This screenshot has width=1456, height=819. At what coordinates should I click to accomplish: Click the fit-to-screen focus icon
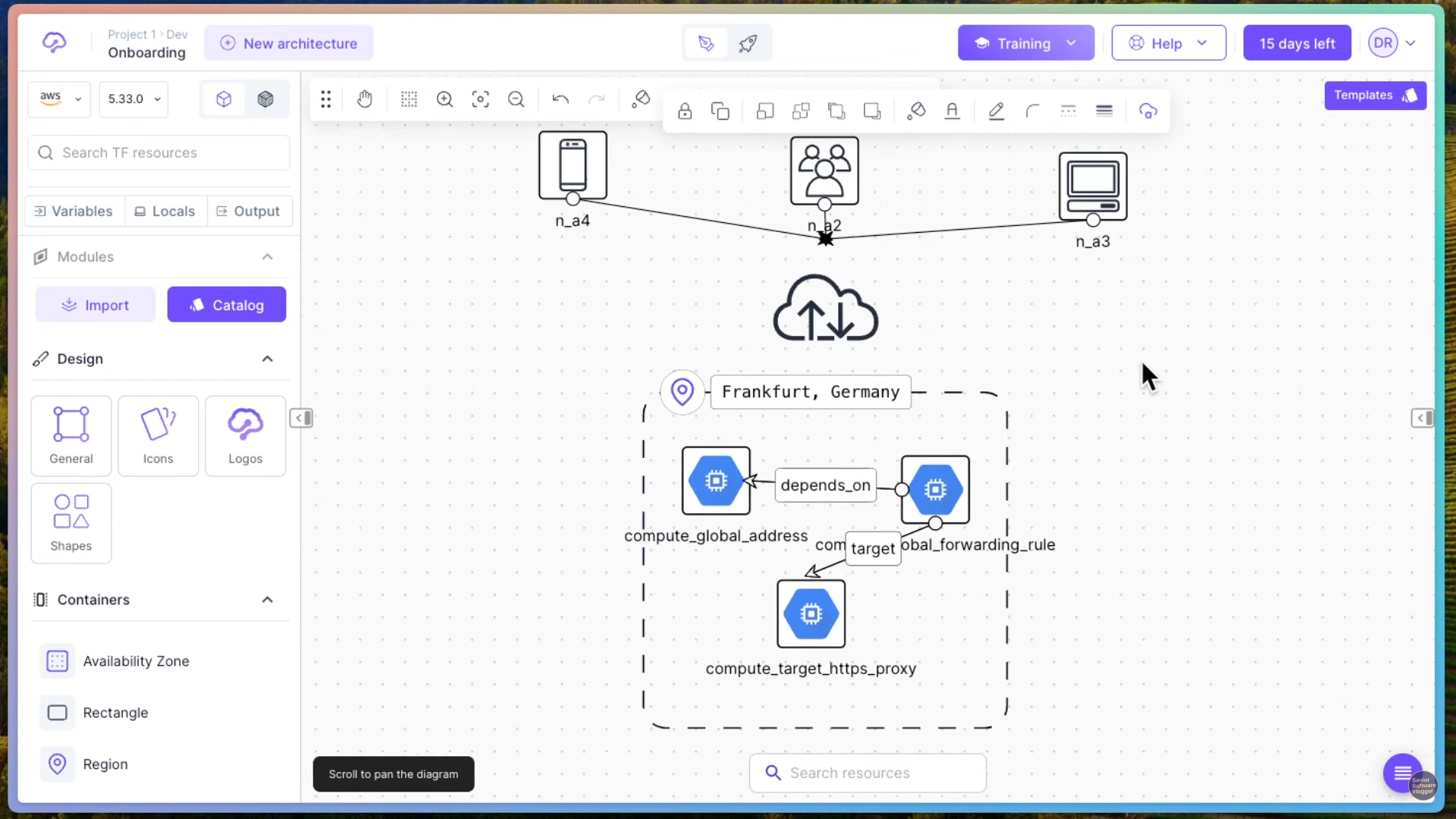(x=481, y=99)
